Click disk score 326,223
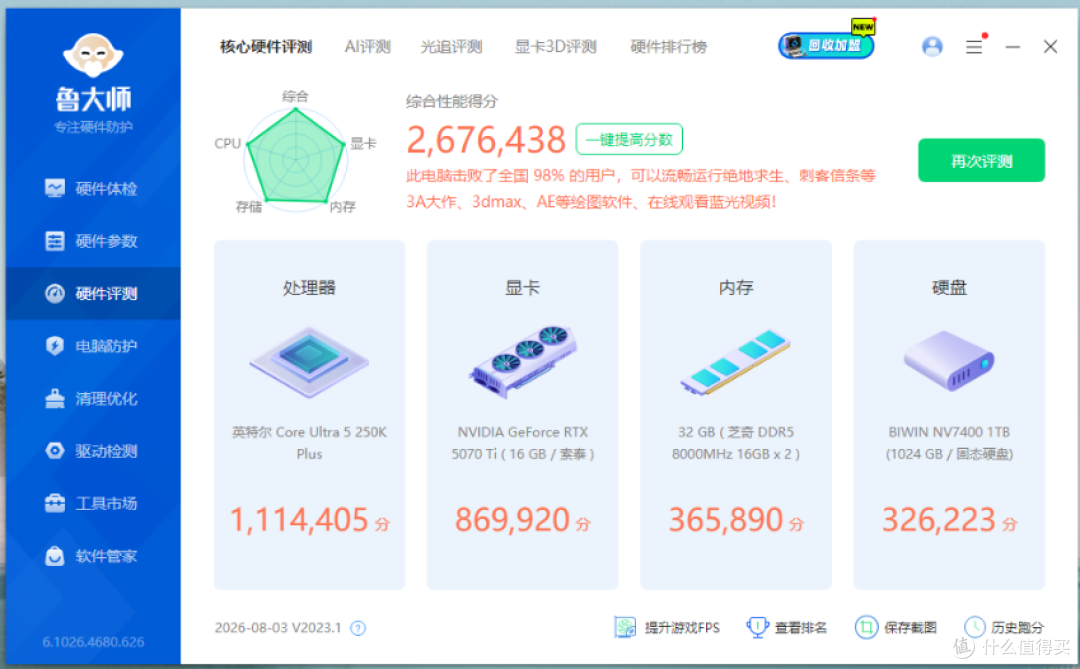1080x669 pixels. tap(939, 519)
